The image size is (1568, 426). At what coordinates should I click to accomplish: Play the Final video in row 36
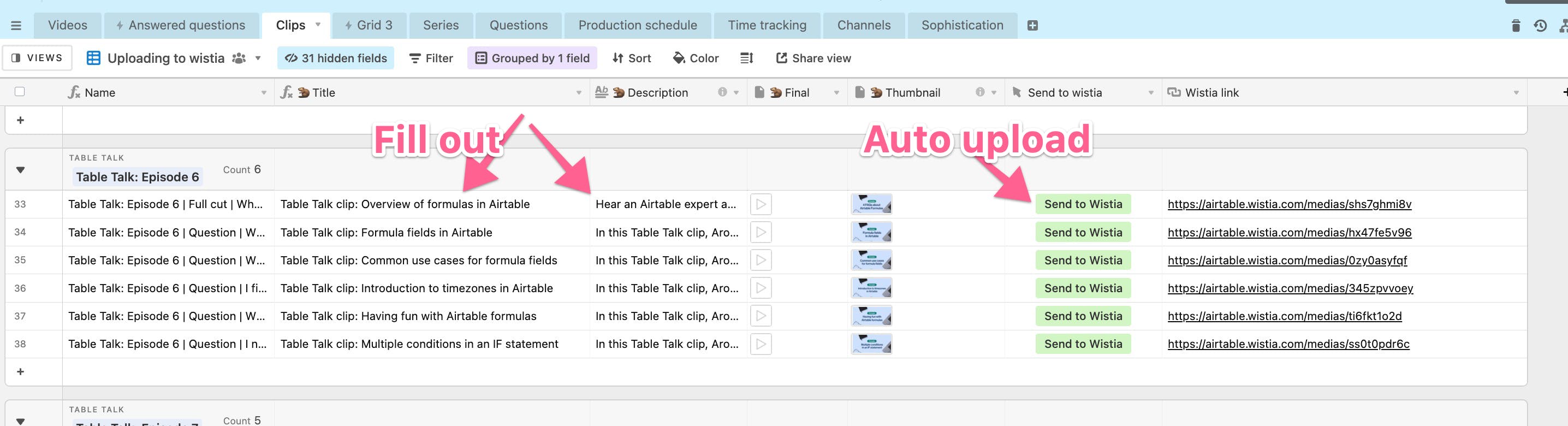[761, 288]
